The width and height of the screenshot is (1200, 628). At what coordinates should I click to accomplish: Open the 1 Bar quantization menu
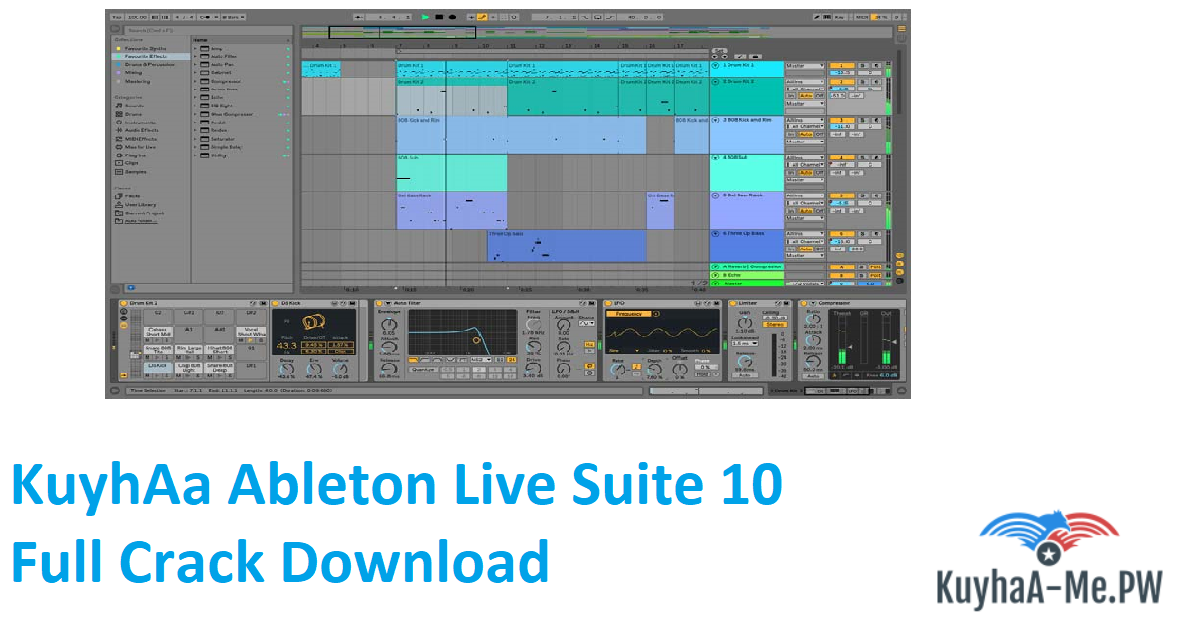[x=235, y=17]
